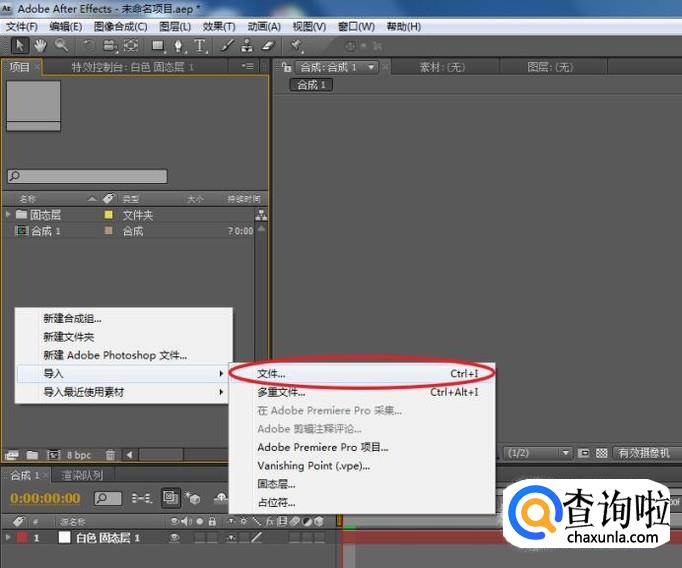This screenshot has width=682, height=568.
Task: Select the Horizontal Type tool
Action: [200, 45]
